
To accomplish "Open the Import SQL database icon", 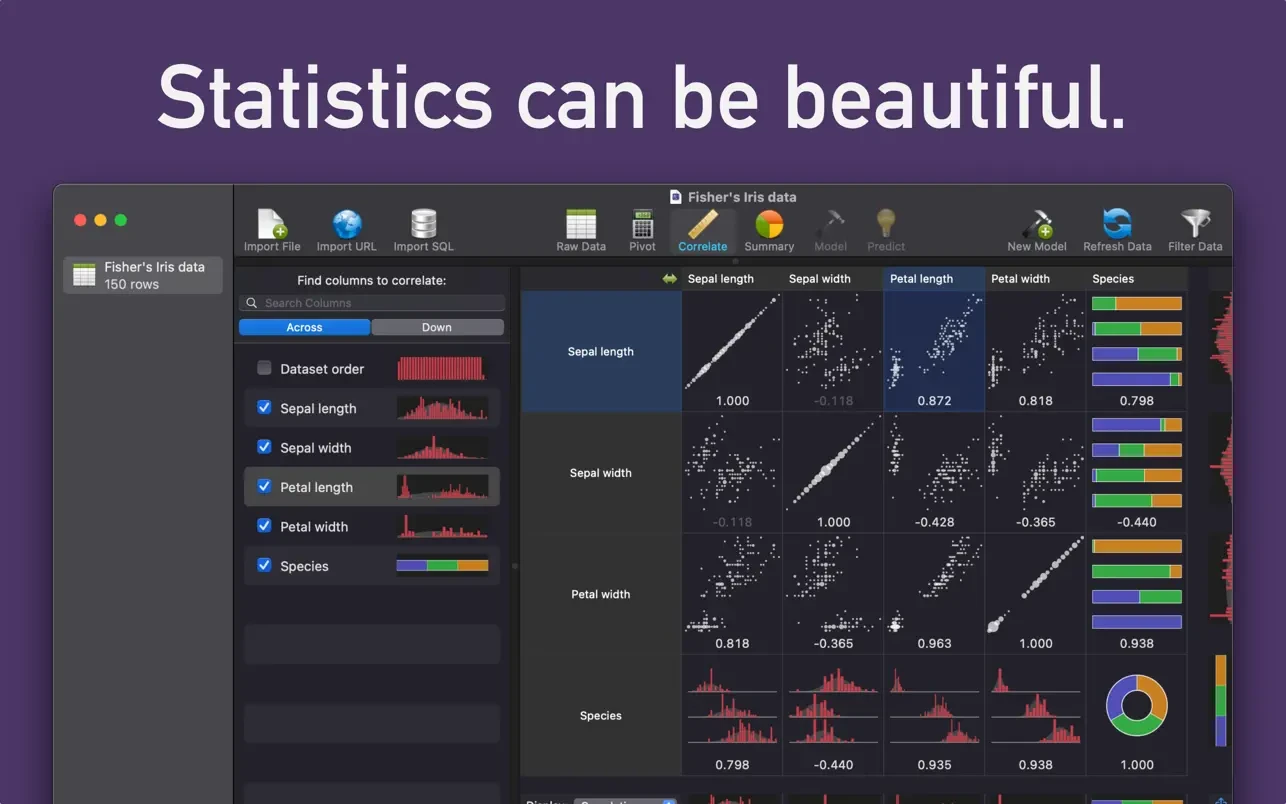I will pos(423,231).
